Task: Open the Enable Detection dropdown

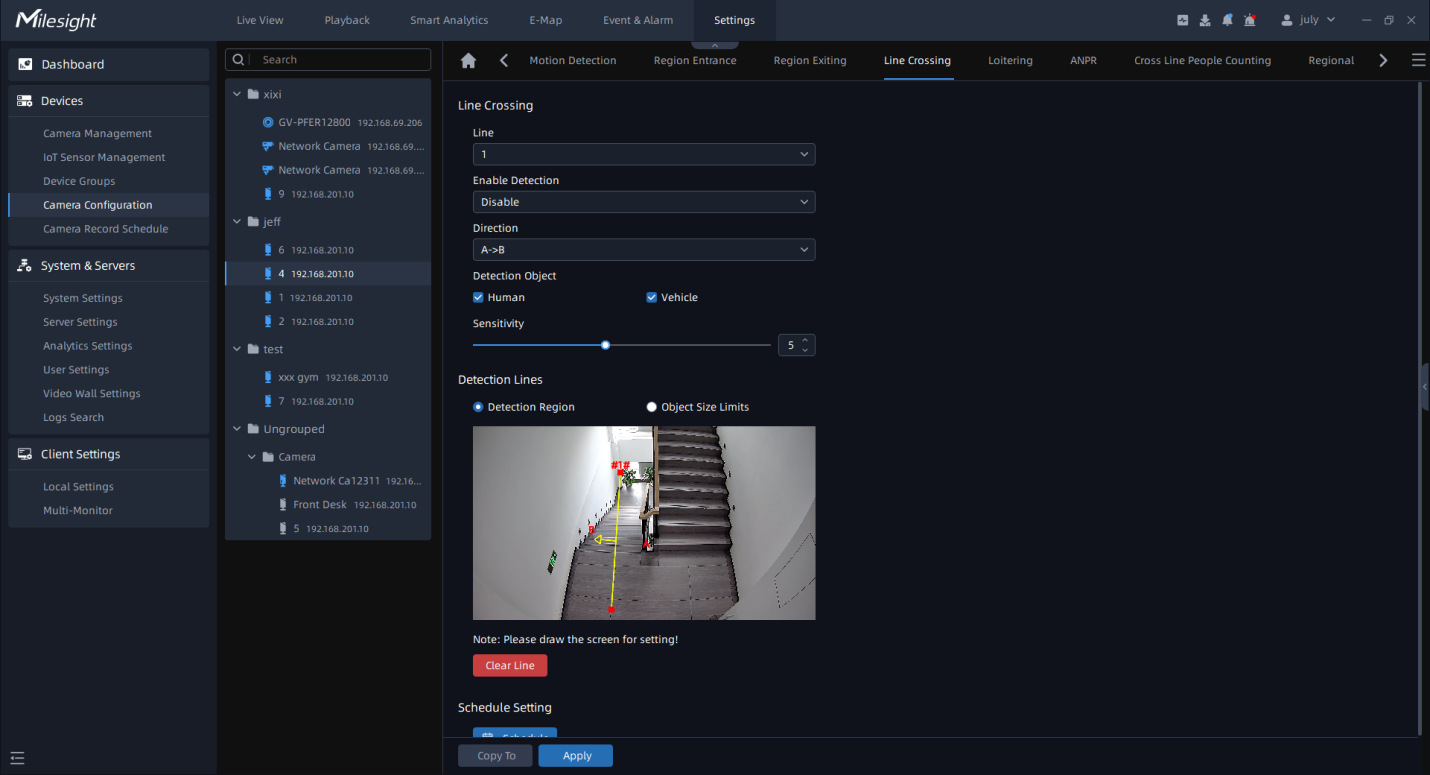Action: point(644,202)
